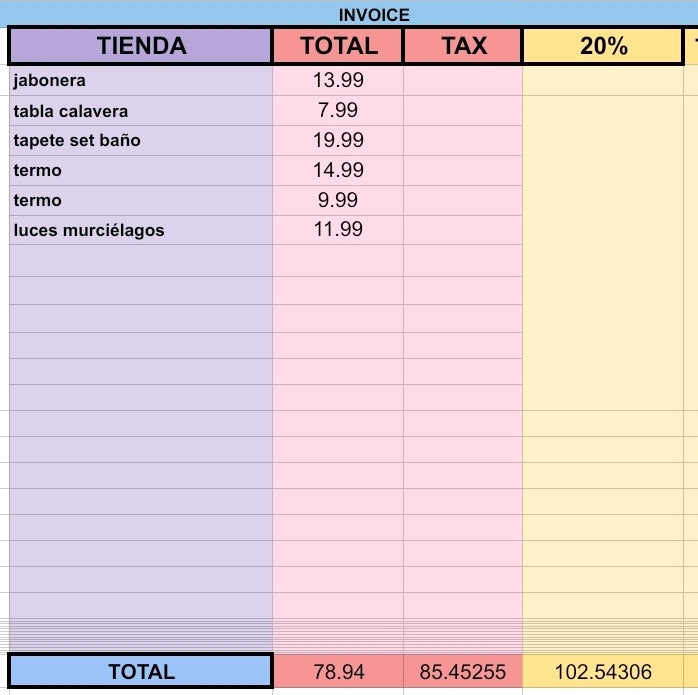This screenshot has width=698, height=695.
Task: Click the TIENDA column header
Action: tap(141, 46)
